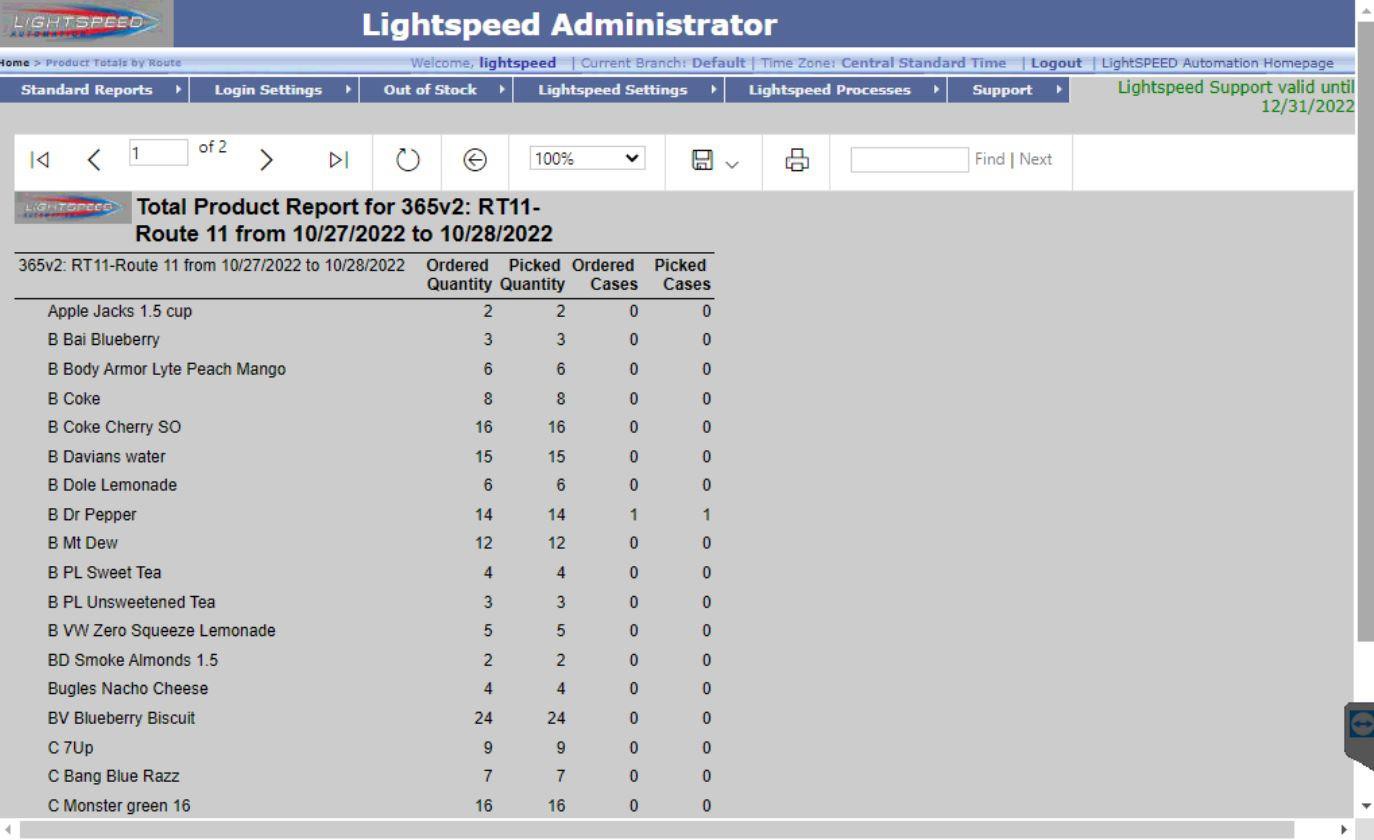Go to first report page
Image resolution: width=1374 pixels, height=840 pixels.
[x=39, y=160]
